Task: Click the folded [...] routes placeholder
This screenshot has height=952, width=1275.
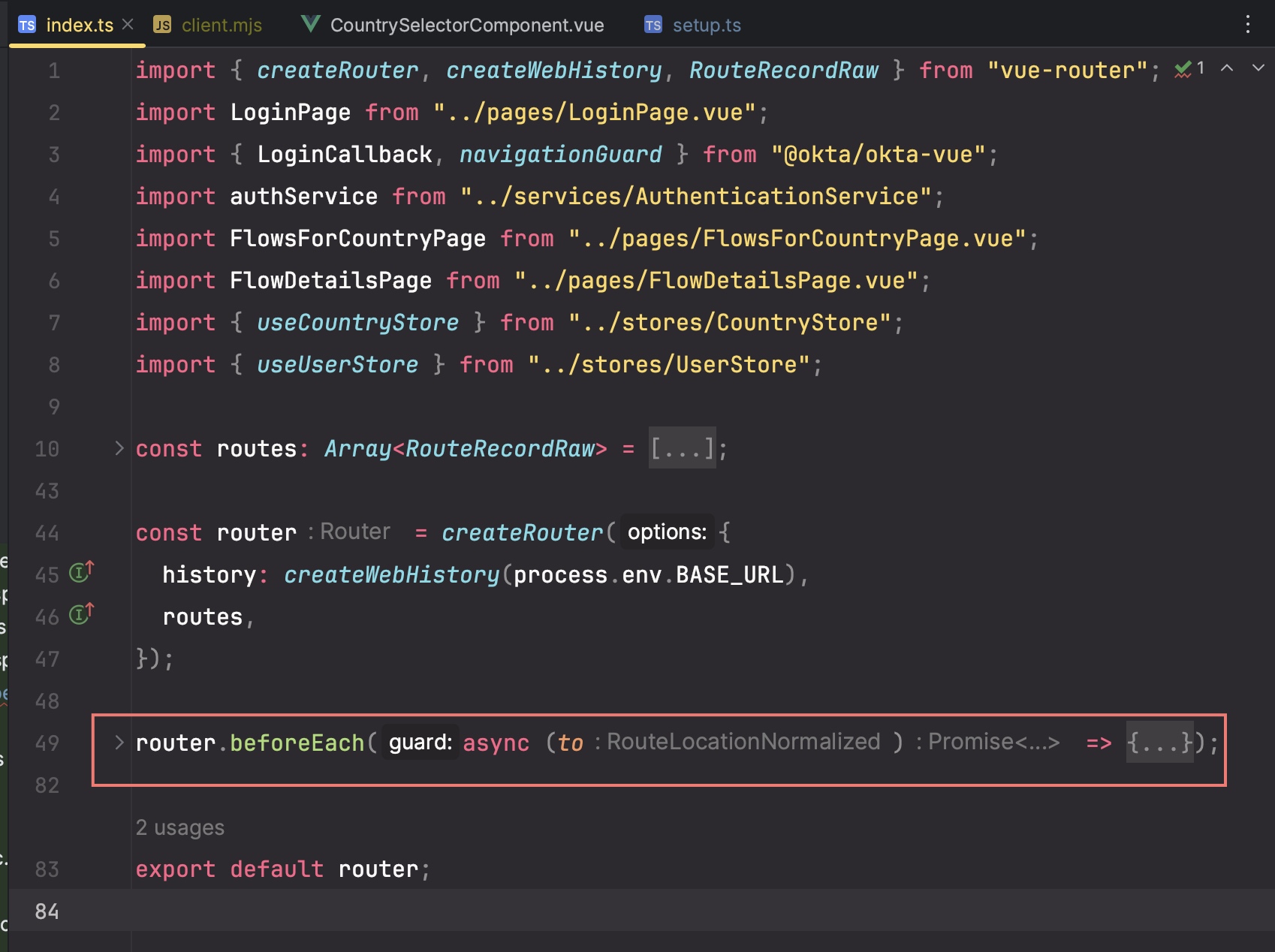Action: [682, 448]
